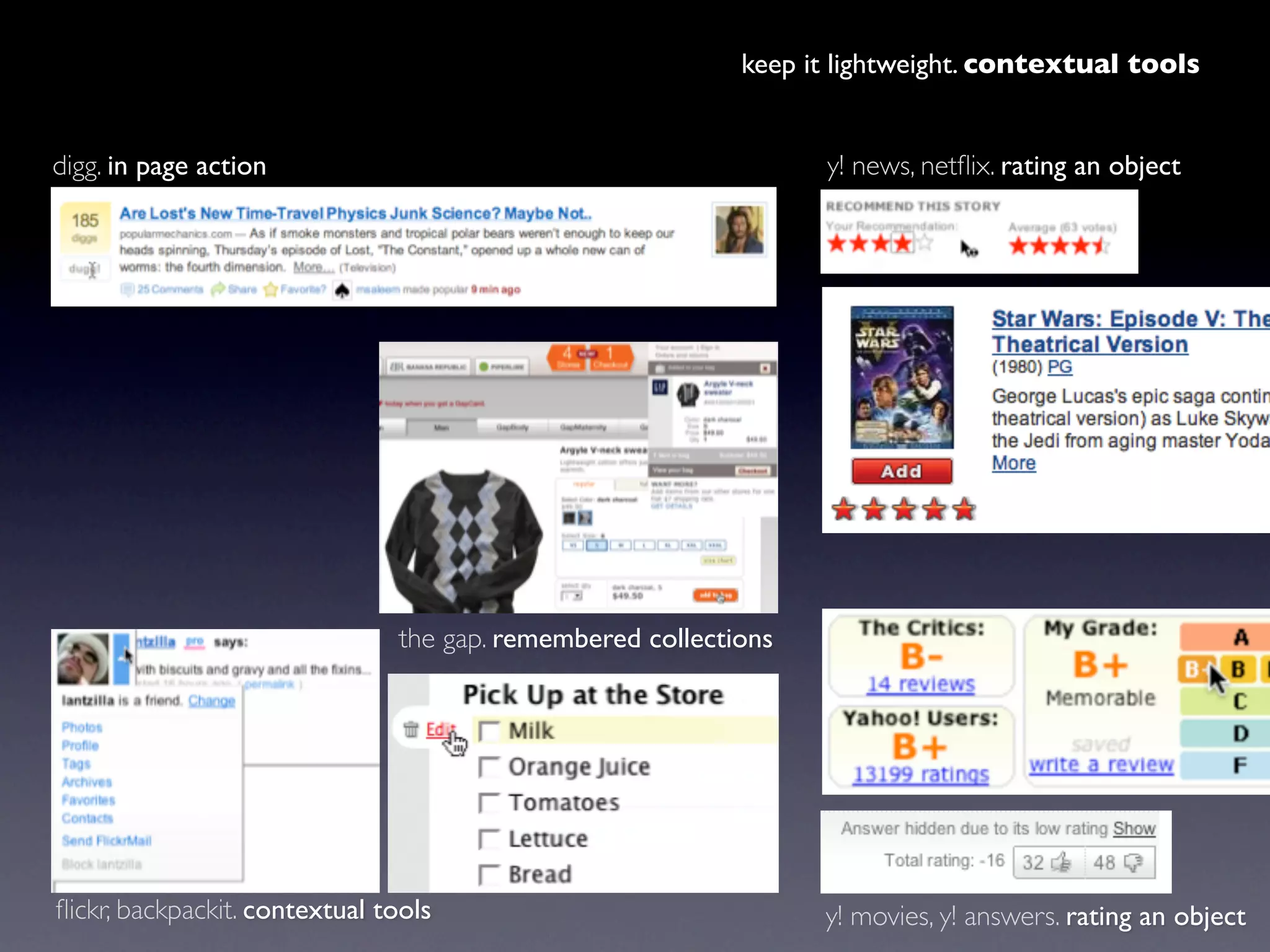This screenshot has width=1270, height=952.
Task: Click the red Add button under the poster
Action: (902, 472)
